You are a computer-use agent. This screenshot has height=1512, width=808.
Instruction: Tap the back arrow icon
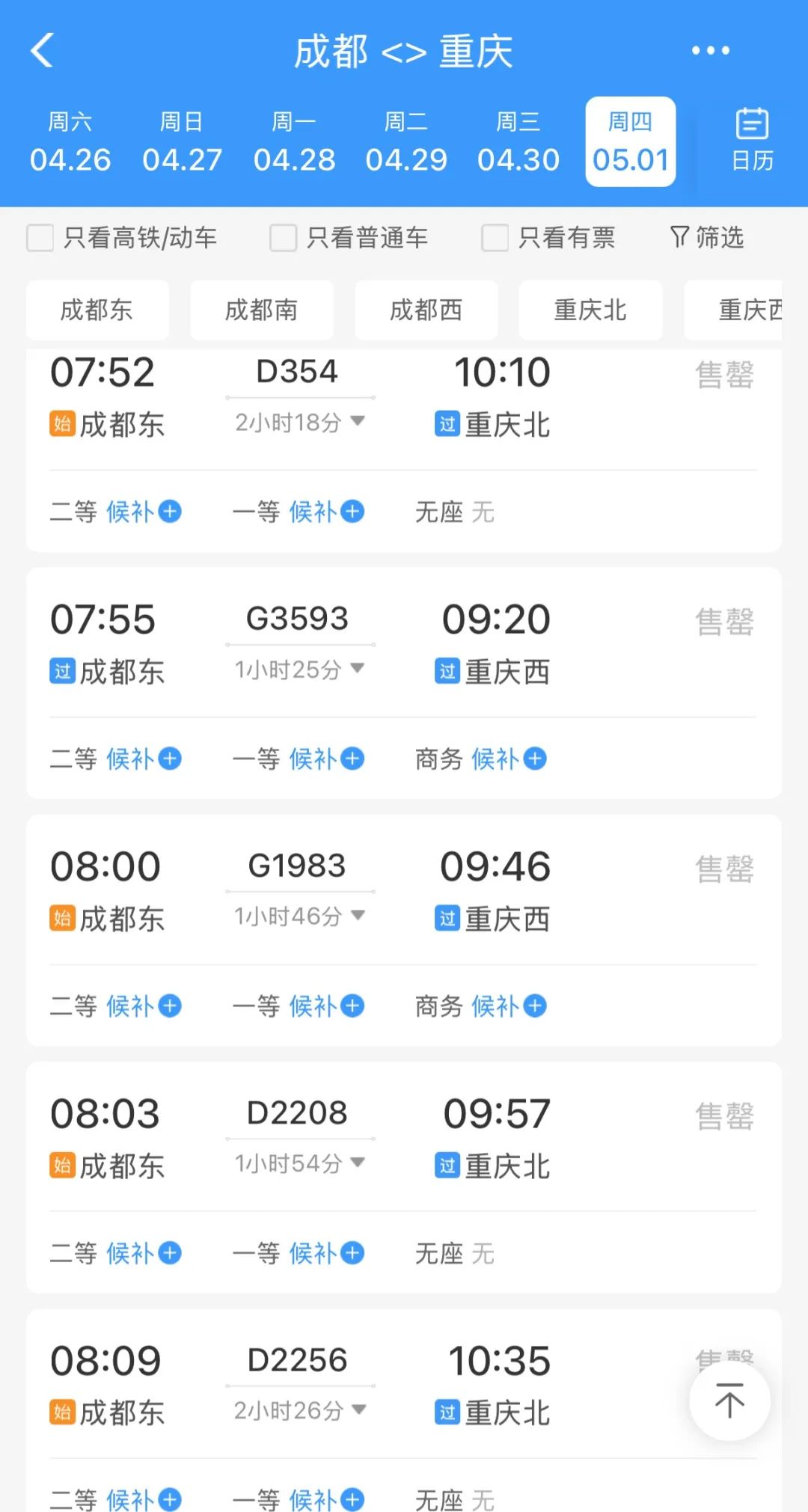(43, 51)
